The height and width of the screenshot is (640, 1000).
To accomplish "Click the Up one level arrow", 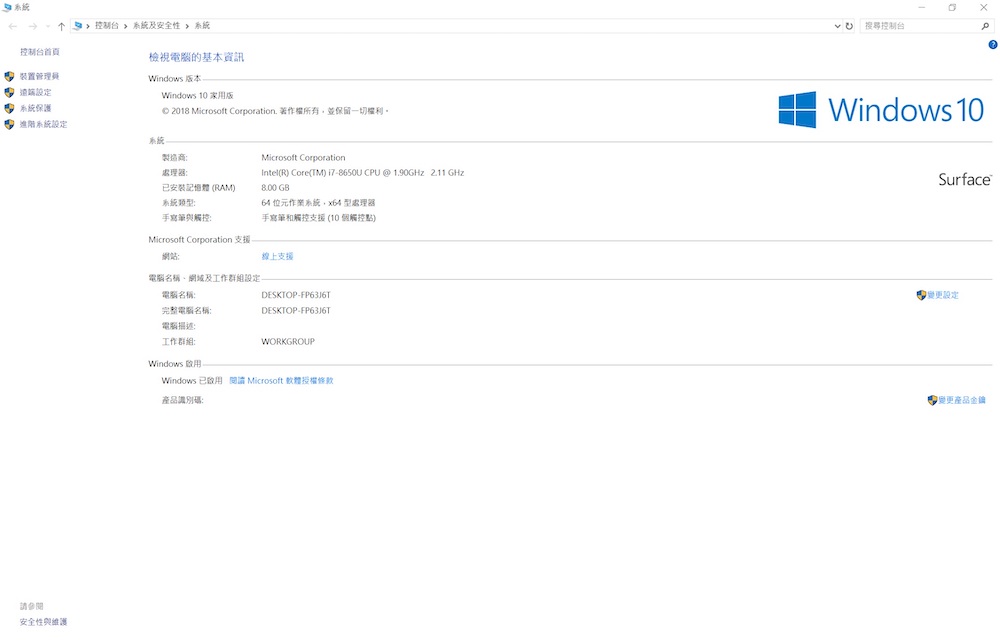I will click(x=61, y=26).
